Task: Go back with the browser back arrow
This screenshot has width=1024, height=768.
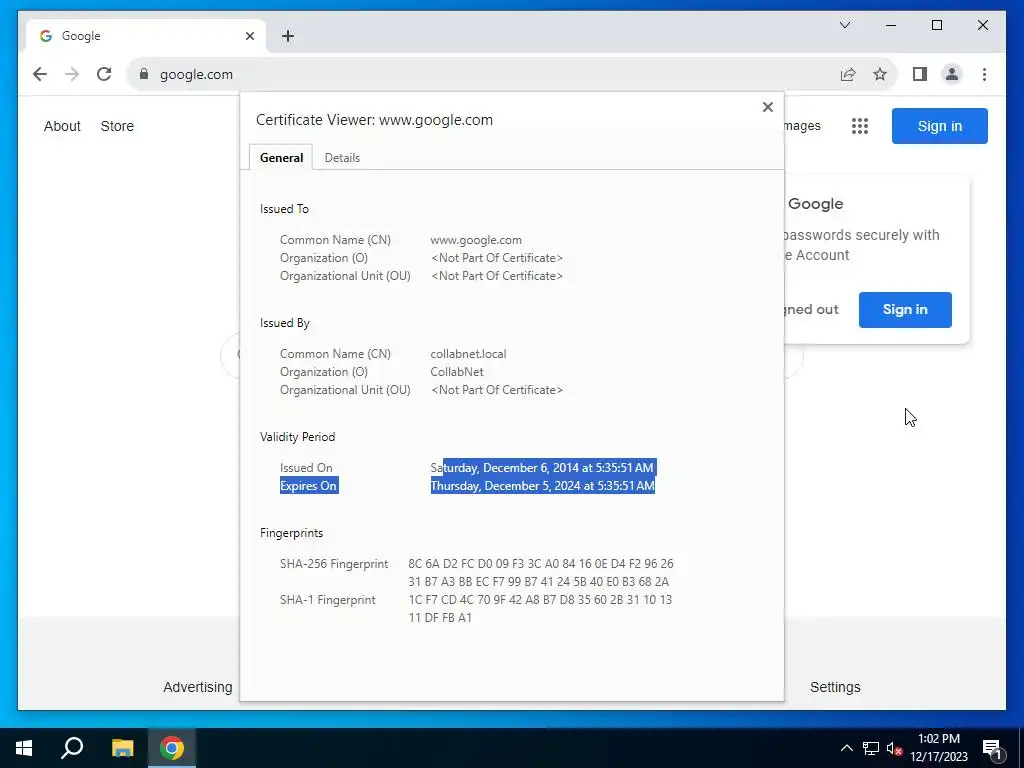Action: click(x=40, y=74)
